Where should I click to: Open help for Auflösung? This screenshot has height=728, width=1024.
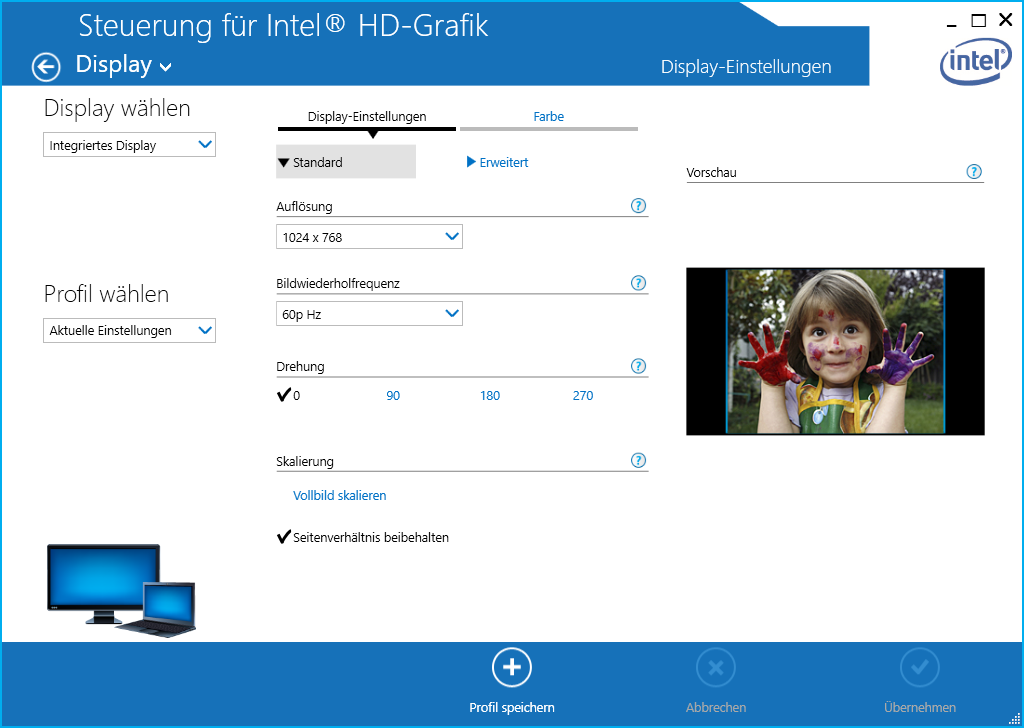[638, 206]
